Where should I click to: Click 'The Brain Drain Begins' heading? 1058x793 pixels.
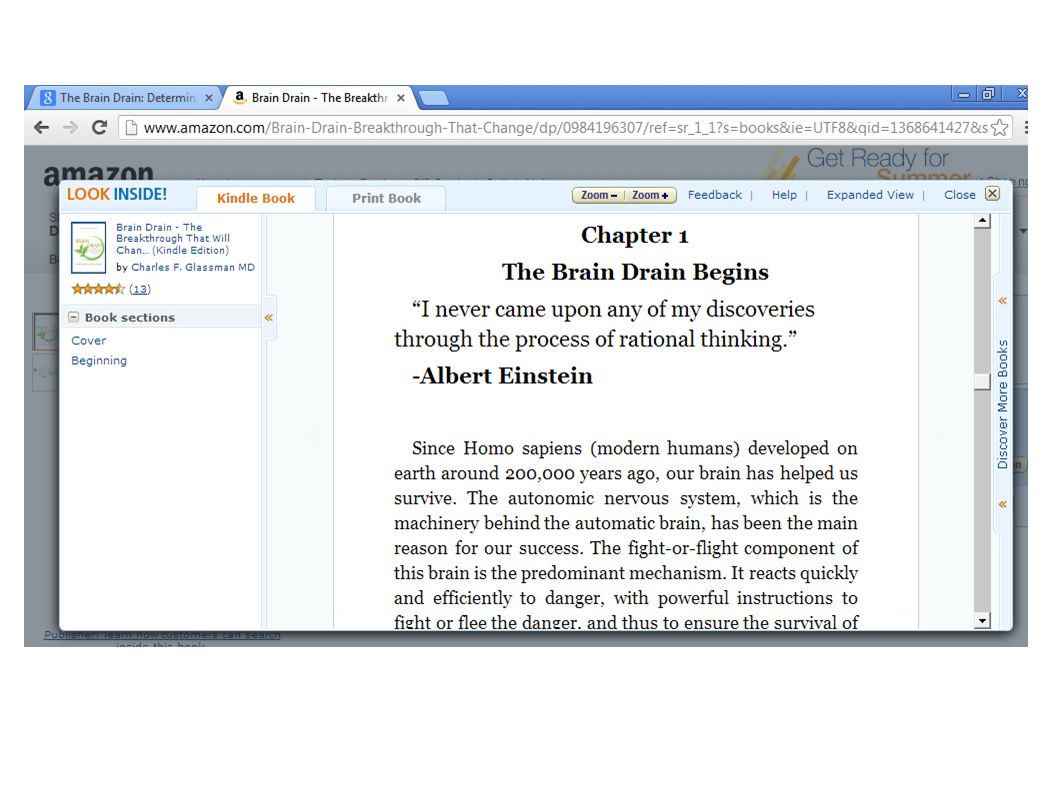635,272
